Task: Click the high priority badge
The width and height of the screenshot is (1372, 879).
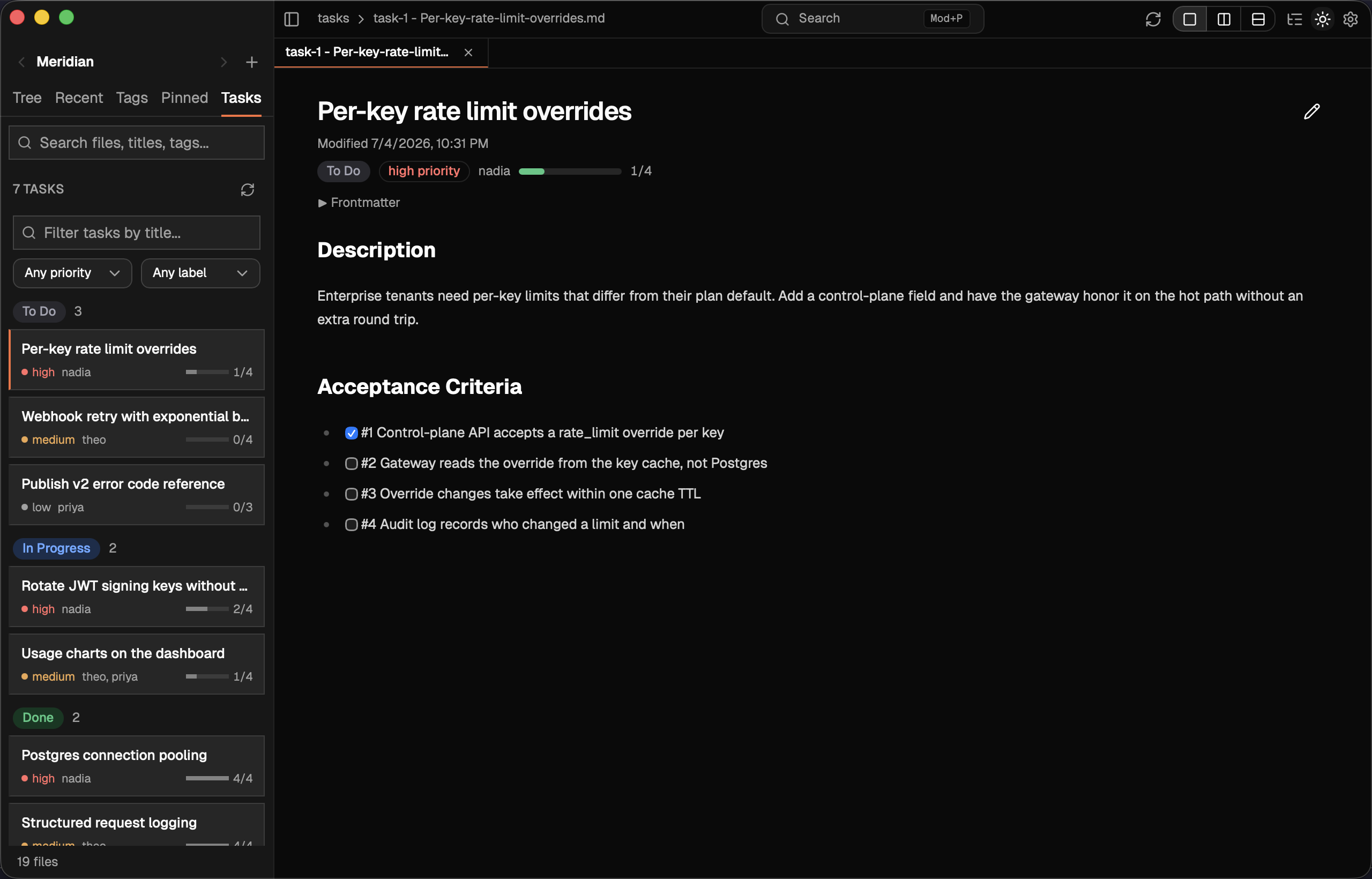Action: pyautogui.click(x=424, y=171)
